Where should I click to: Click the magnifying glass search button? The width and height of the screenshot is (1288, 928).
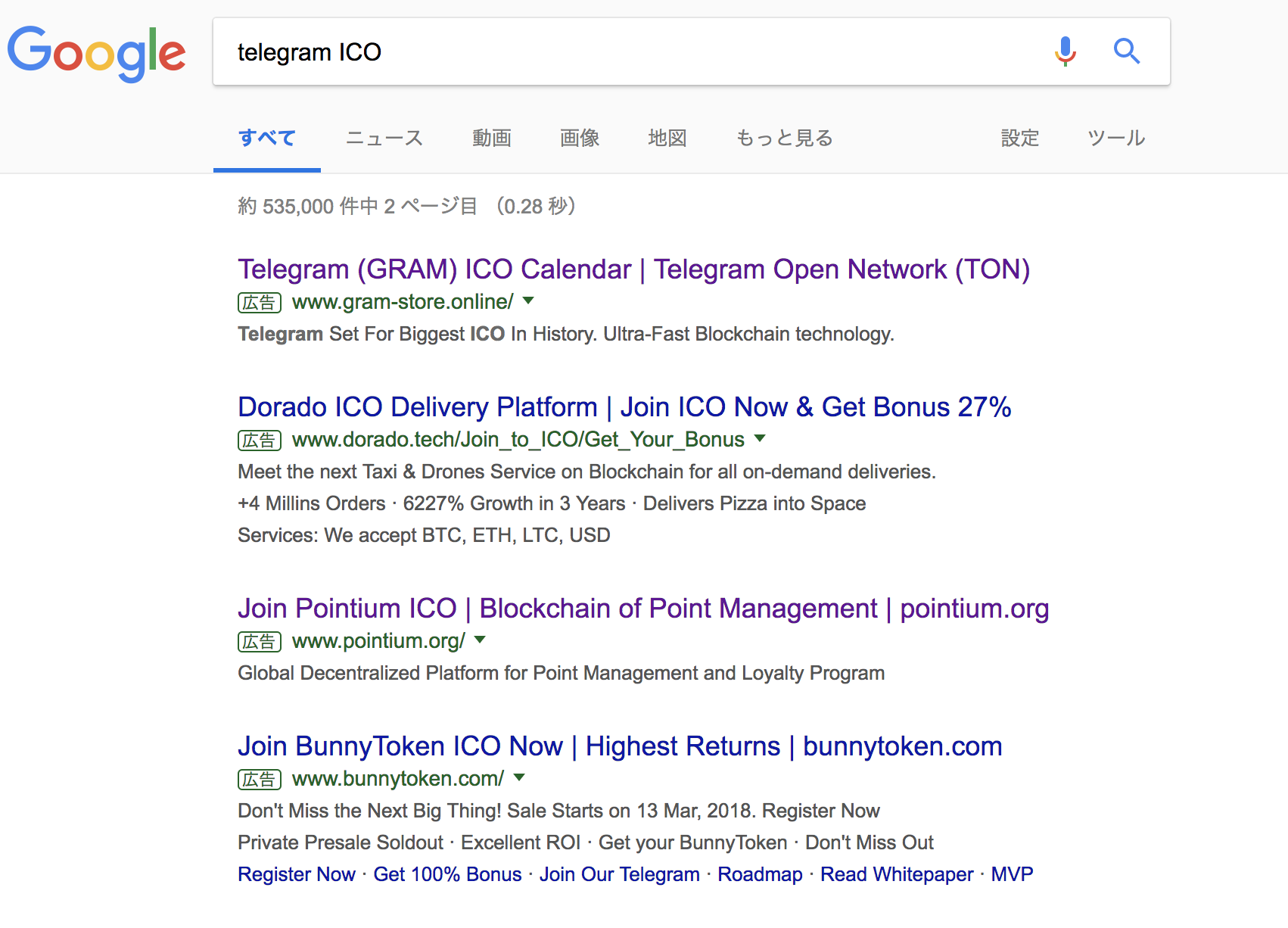[1126, 51]
